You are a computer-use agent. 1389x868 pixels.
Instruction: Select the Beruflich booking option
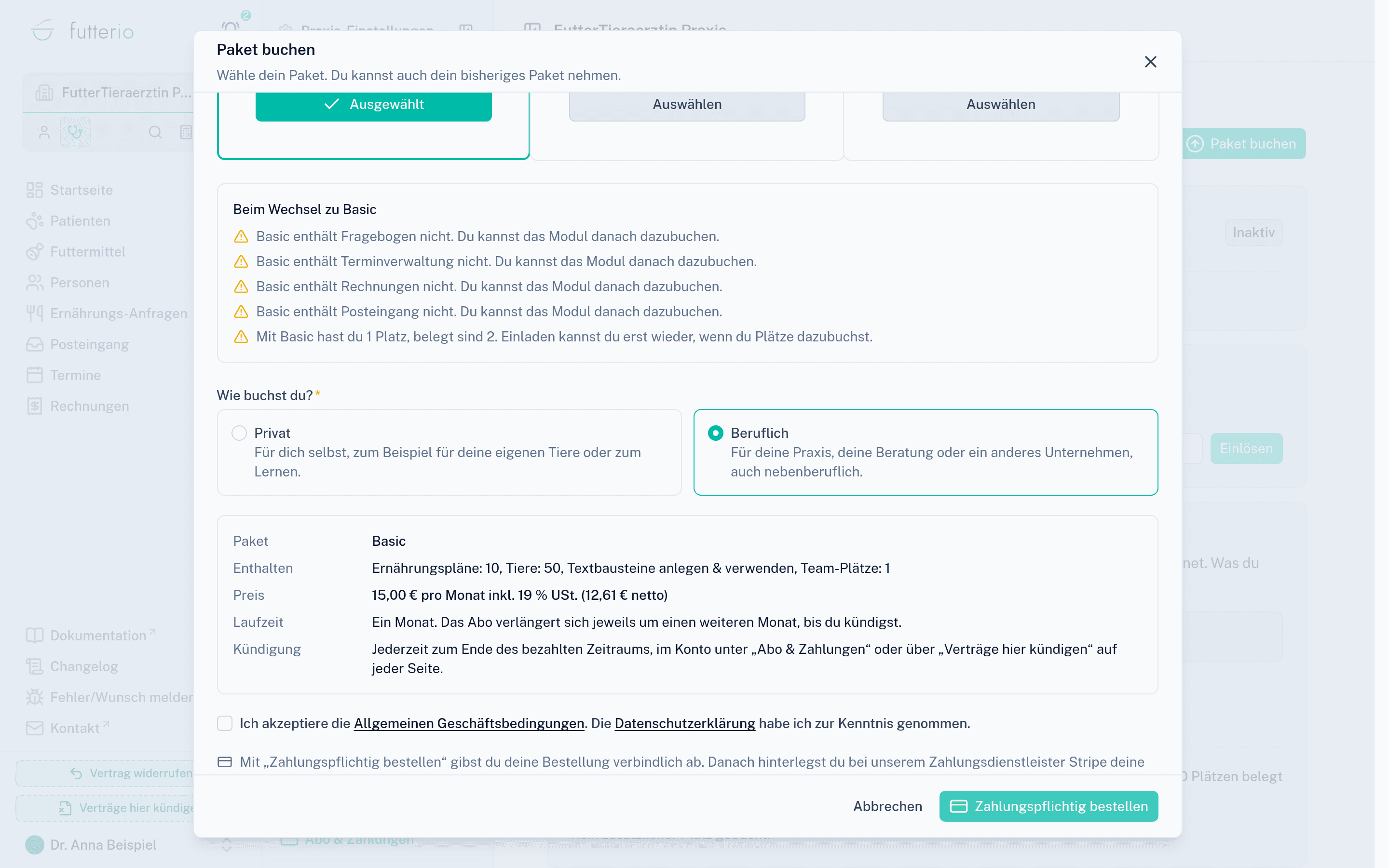click(925, 452)
